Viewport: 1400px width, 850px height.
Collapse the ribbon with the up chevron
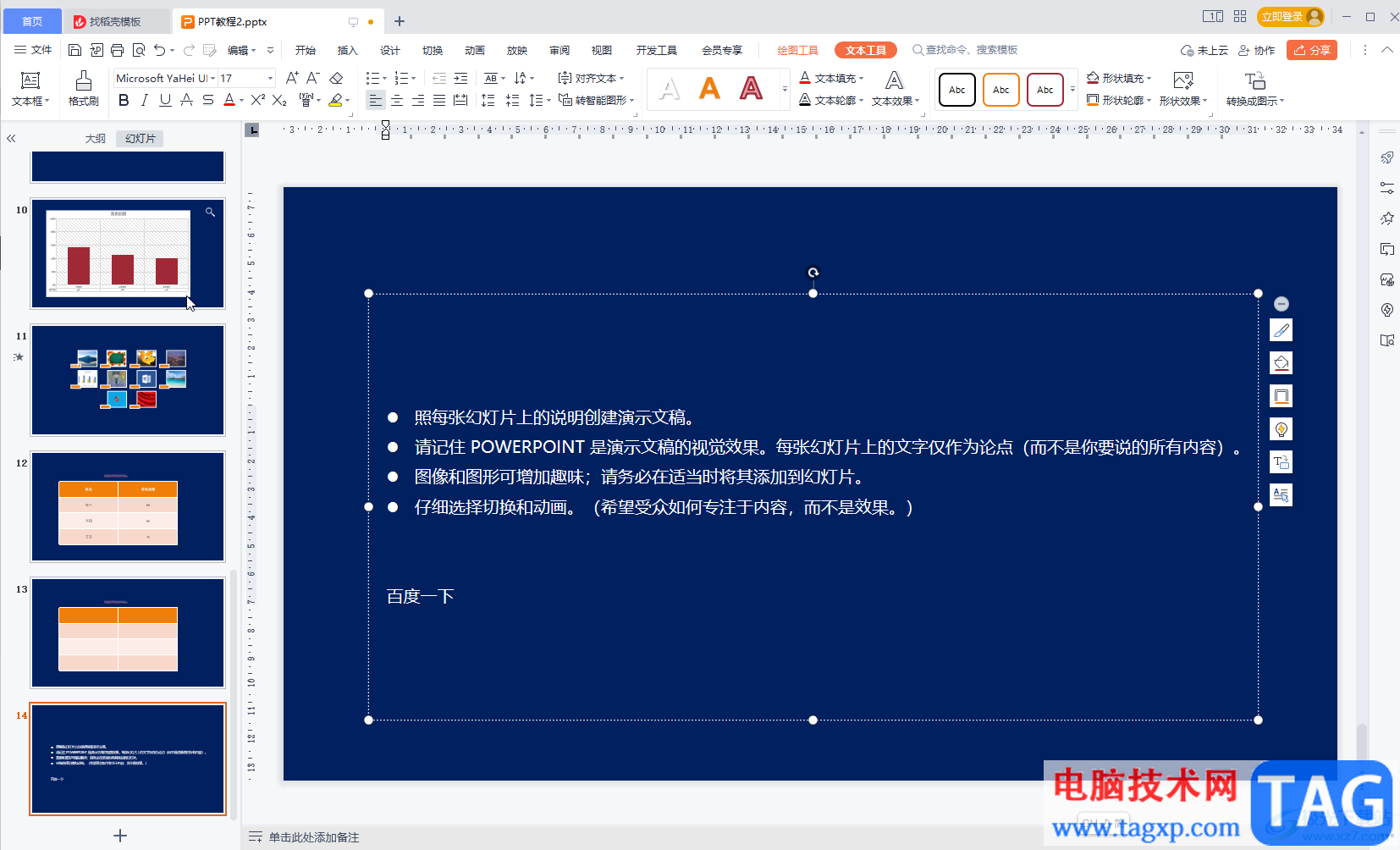(1386, 50)
